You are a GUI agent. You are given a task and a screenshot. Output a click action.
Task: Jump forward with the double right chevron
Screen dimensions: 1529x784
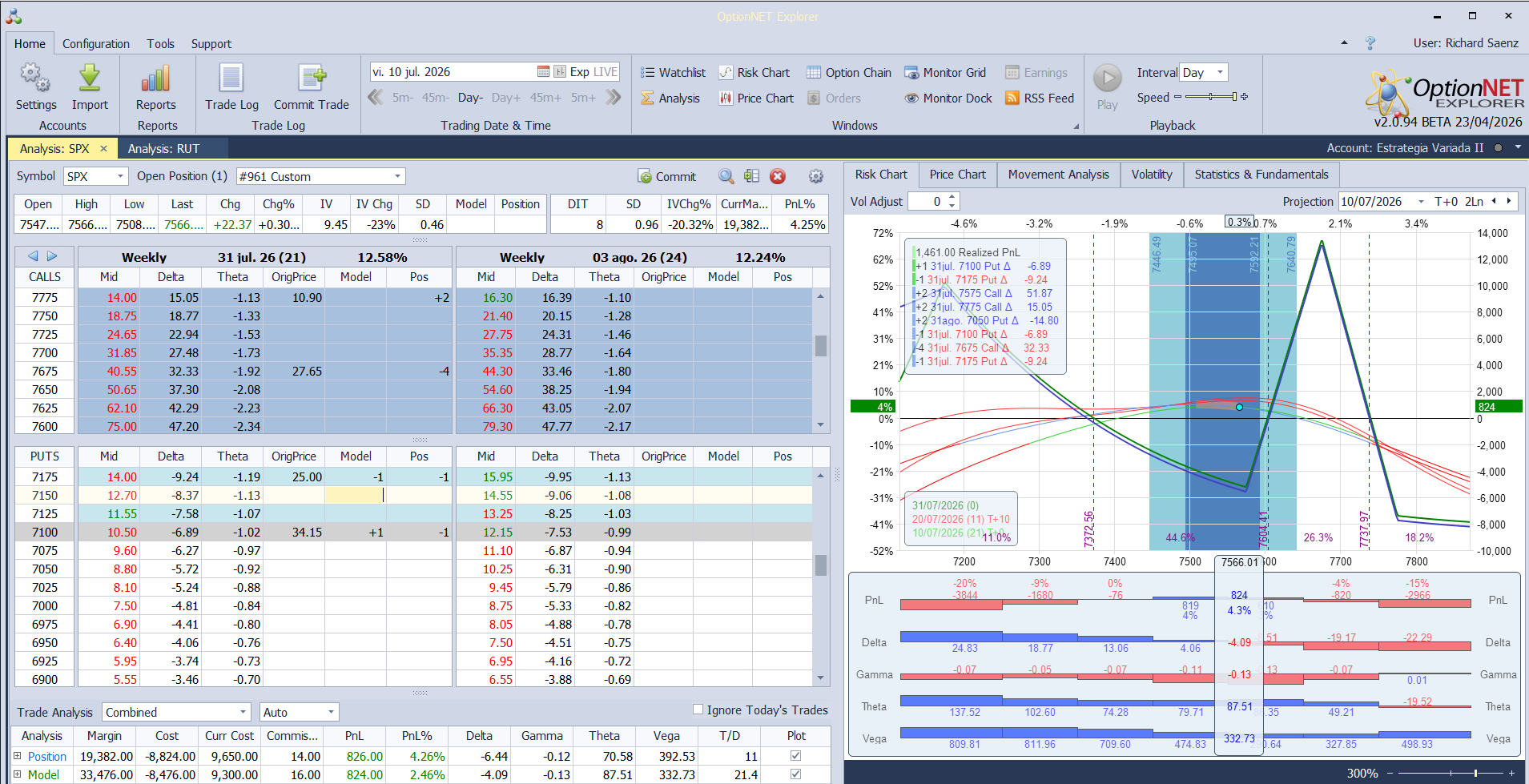[614, 98]
